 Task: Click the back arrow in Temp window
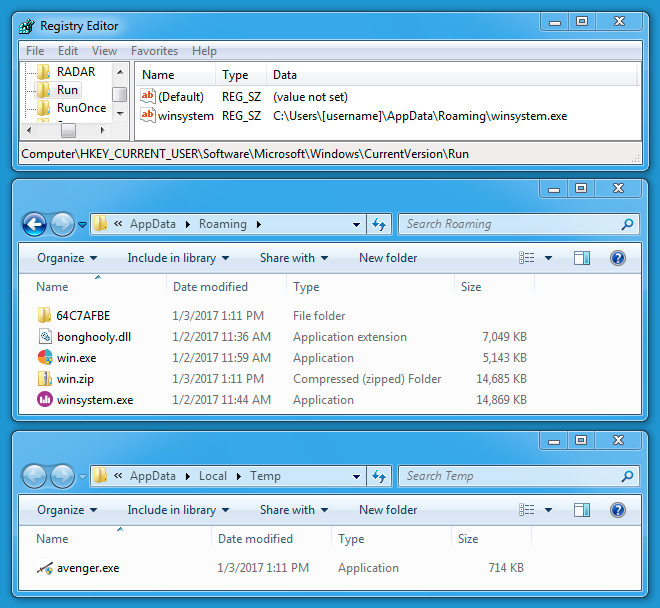[34, 476]
